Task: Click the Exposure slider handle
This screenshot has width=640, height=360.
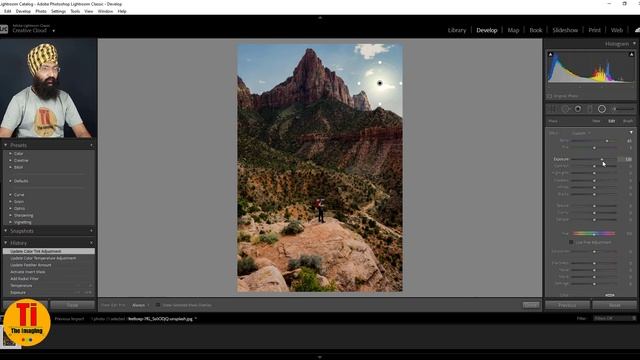Action: coord(602,159)
